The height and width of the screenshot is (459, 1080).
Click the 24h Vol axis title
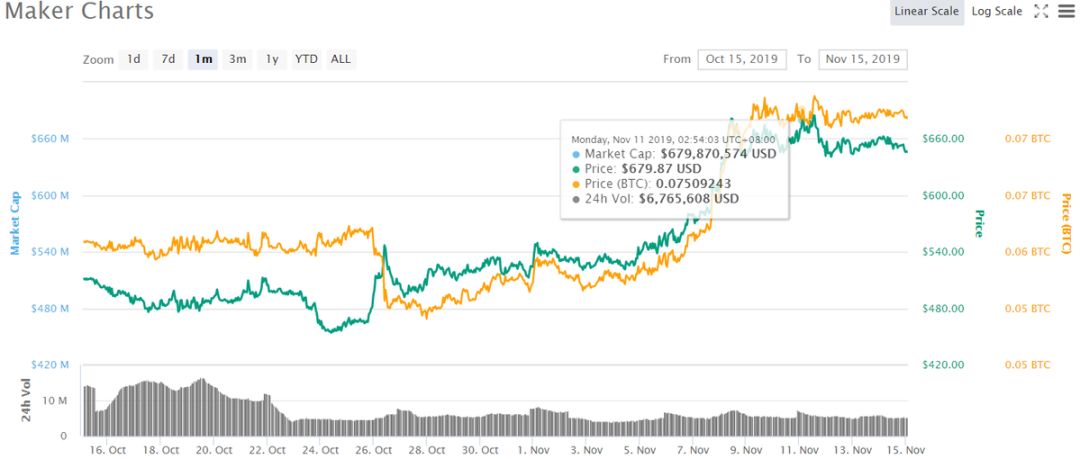click(x=27, y=400)
